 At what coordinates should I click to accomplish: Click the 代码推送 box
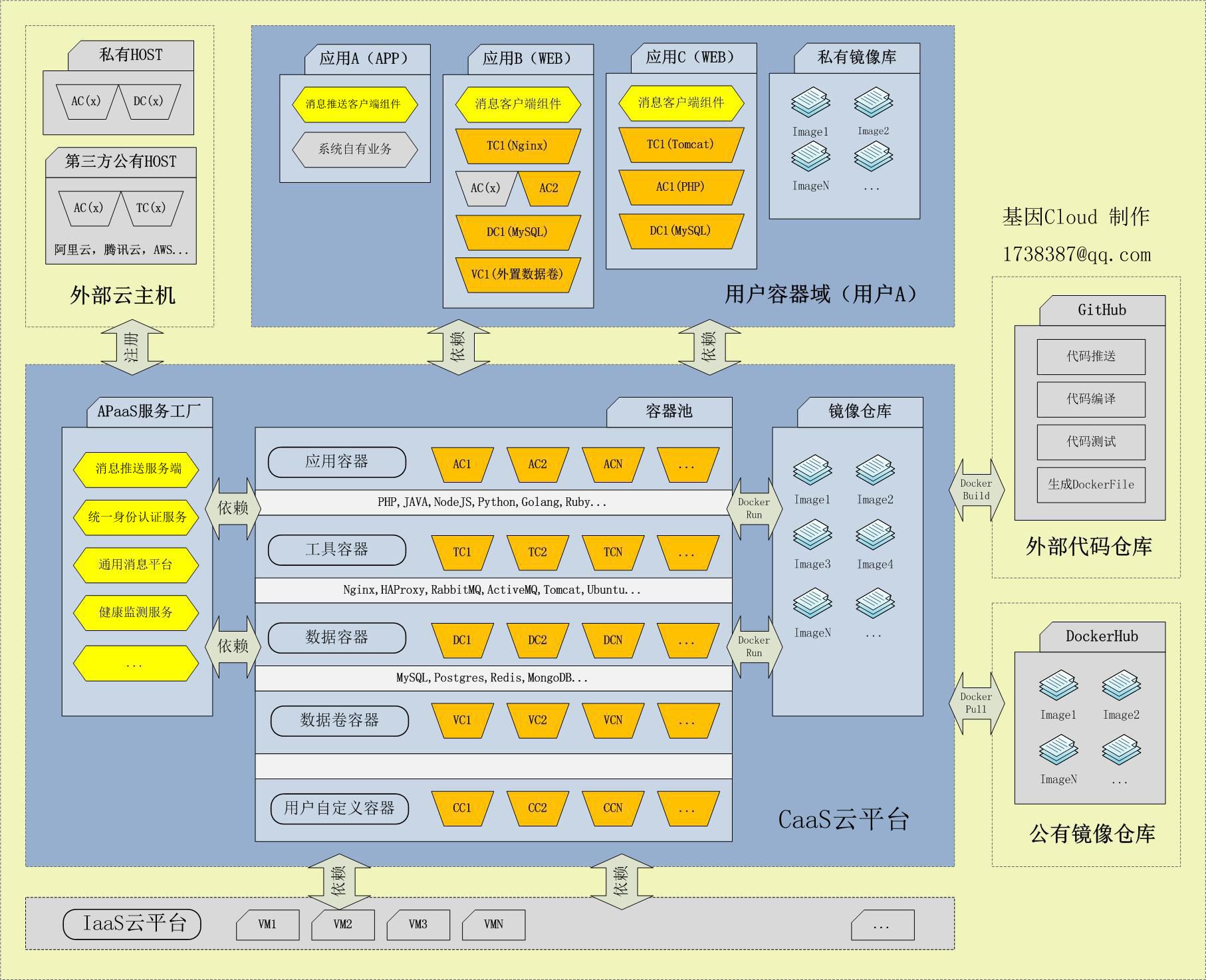coord(1091,357)
